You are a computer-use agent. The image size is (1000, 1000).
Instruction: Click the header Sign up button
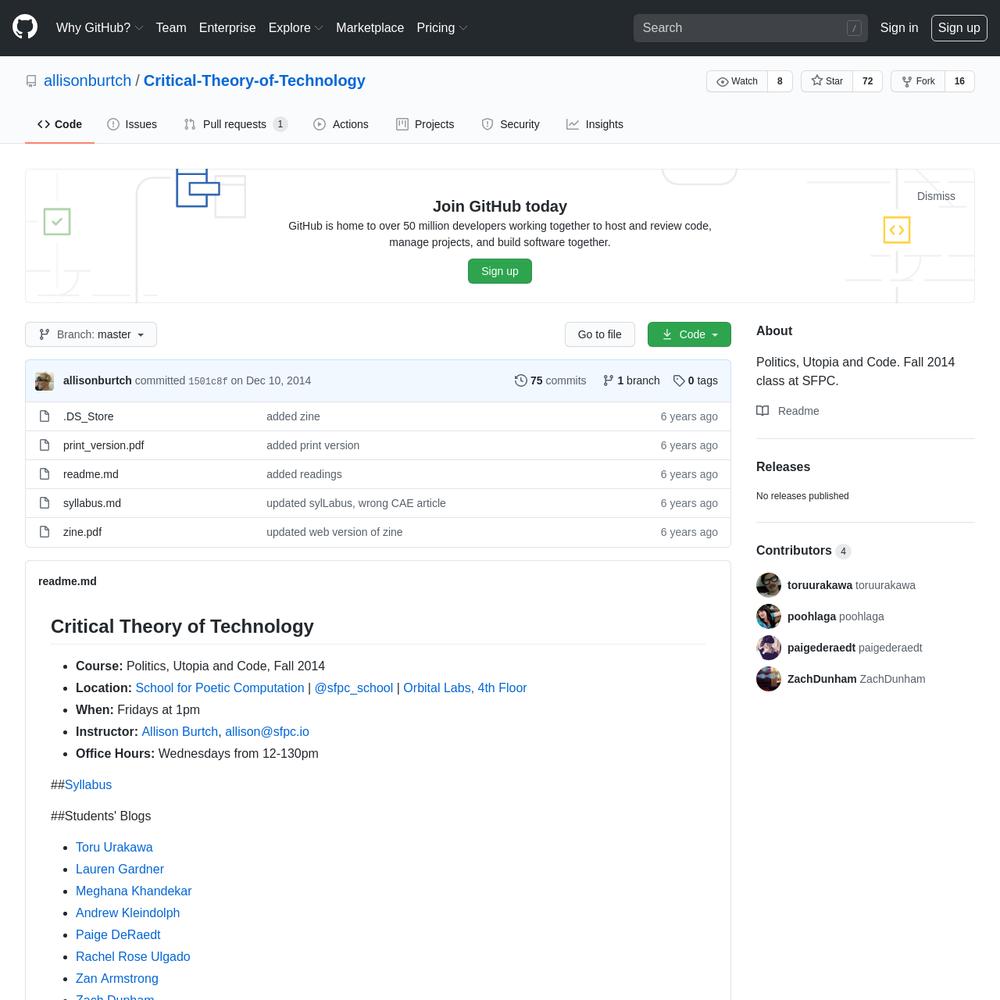(959, 27)
